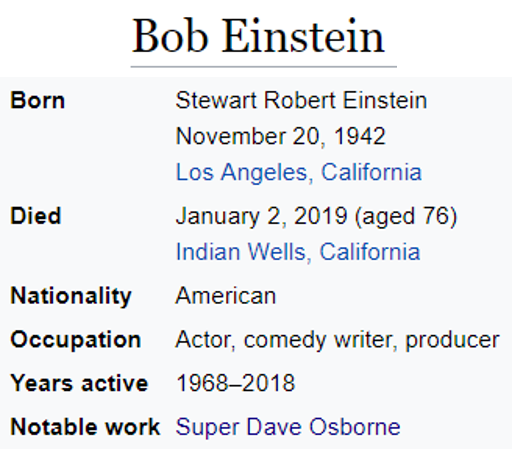512x449 pixels.
Task: Click the death date January 2, 2019
Action: 262,216
